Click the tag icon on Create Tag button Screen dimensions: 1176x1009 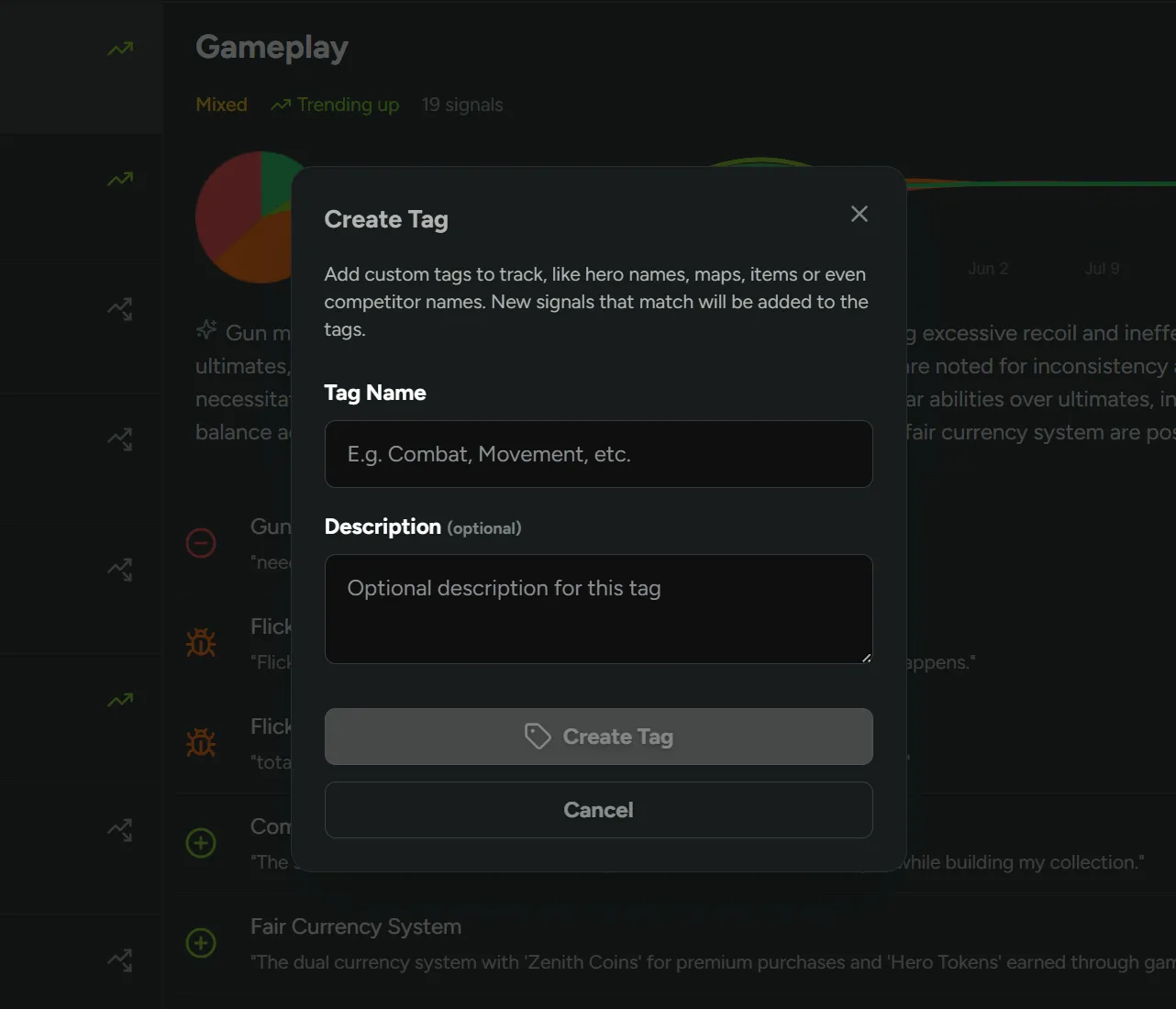click(537, 737)
